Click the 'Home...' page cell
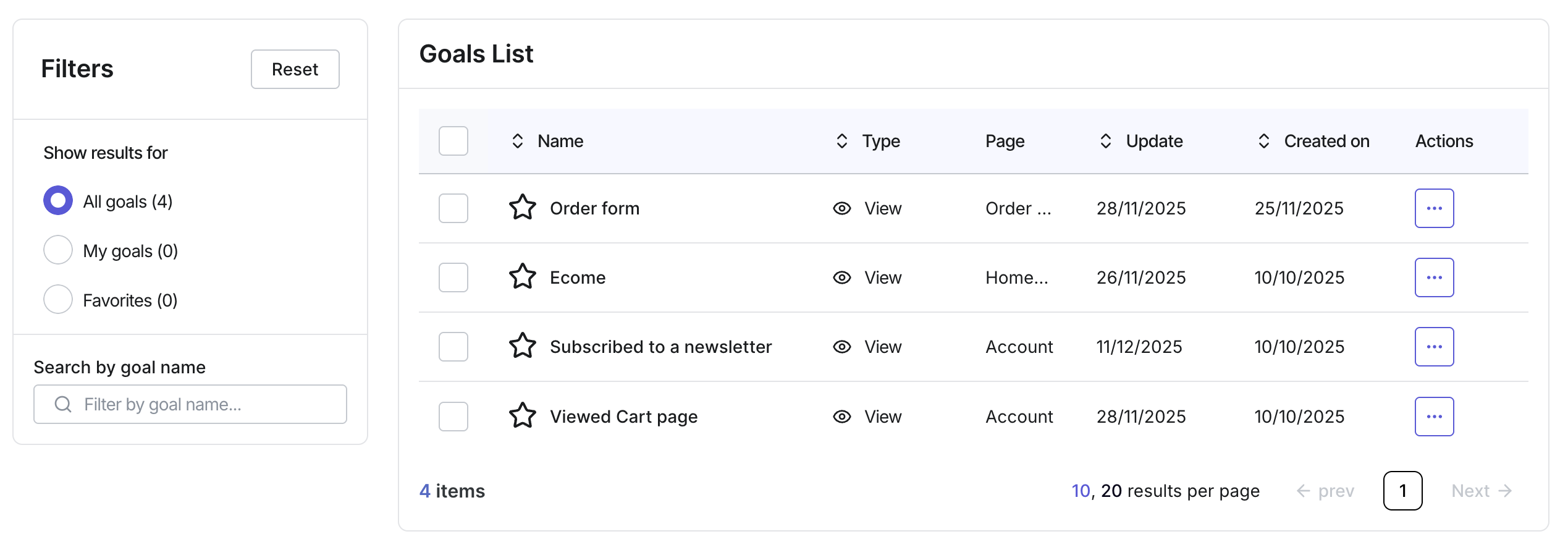The width and height of the screenshot is (1568, 555). 1016,277
